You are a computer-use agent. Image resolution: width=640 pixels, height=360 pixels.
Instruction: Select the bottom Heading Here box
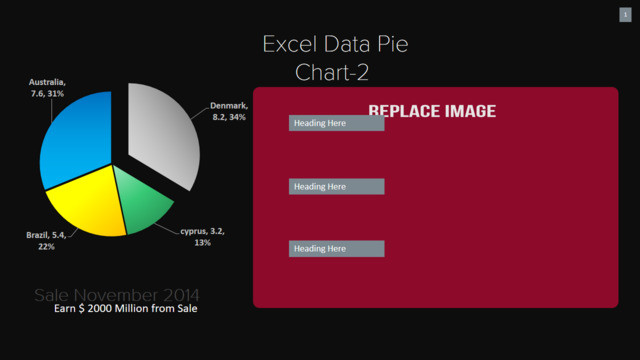pos(336,249)
